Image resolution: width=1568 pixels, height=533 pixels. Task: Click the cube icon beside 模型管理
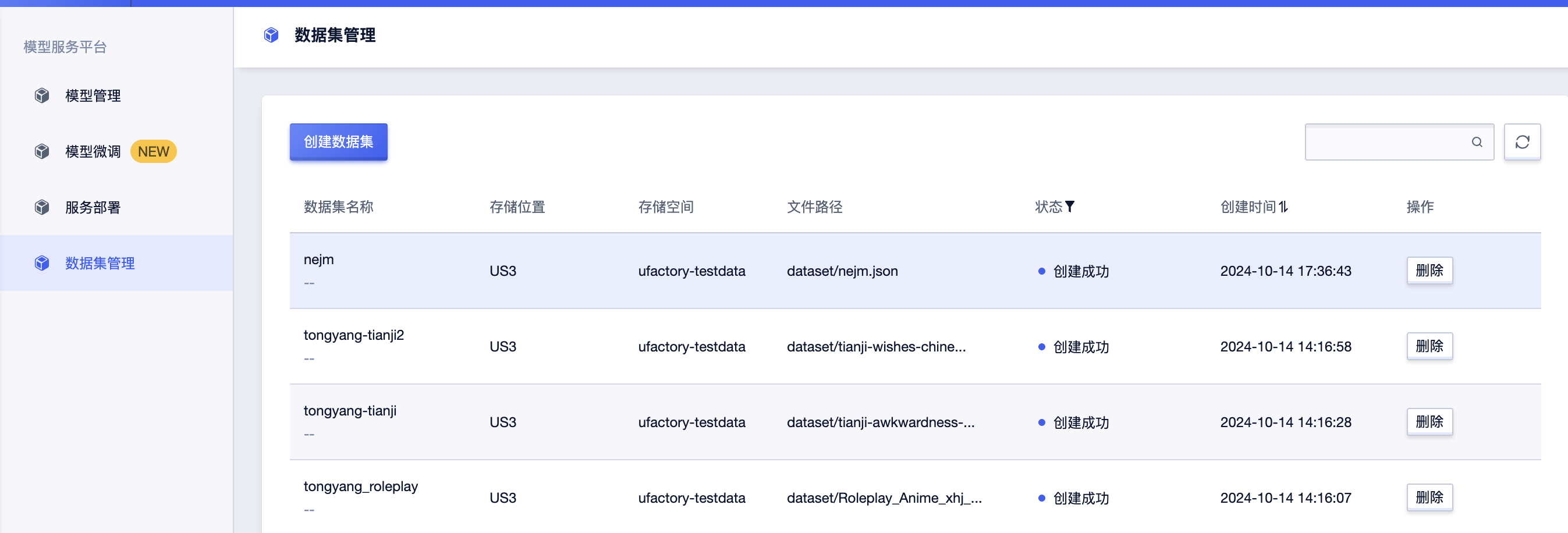pos(41,95)
